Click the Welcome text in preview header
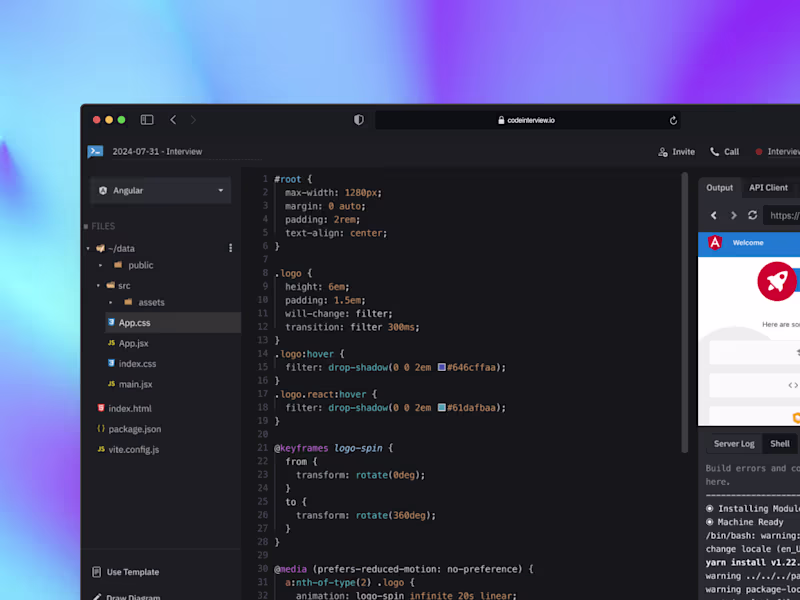This screenshot has width=800, height=600. point(748,243)
